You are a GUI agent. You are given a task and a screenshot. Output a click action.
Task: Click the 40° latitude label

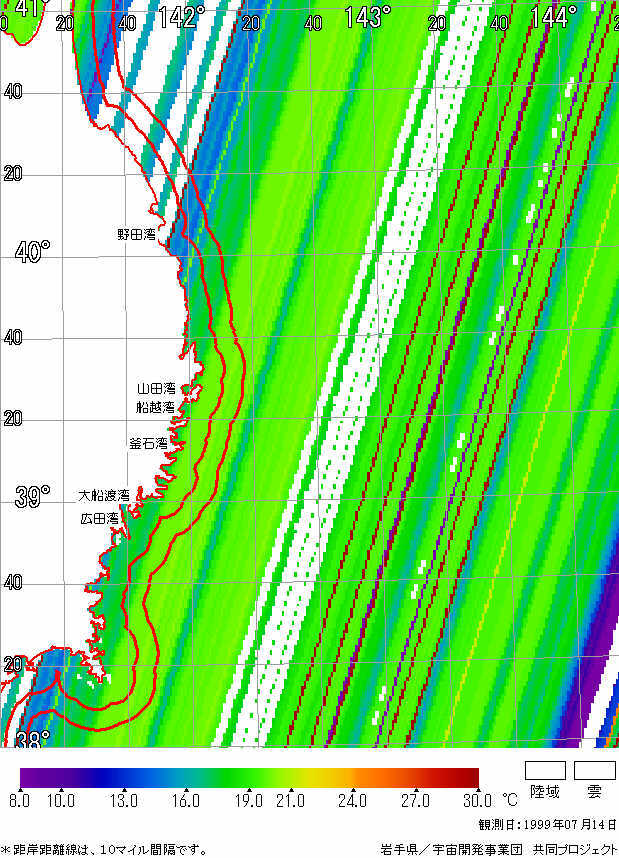click(x=32, y=252)
